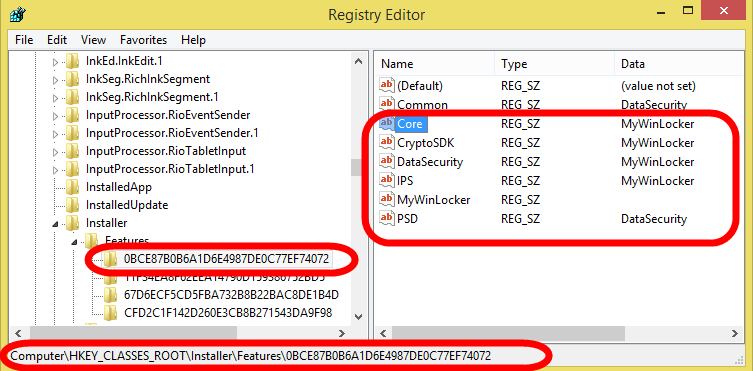753x371 pixels.
Task: Click the InputProcessor.RioEventSender folder icon
Action: pyautogui.click(x=72, y=115)
